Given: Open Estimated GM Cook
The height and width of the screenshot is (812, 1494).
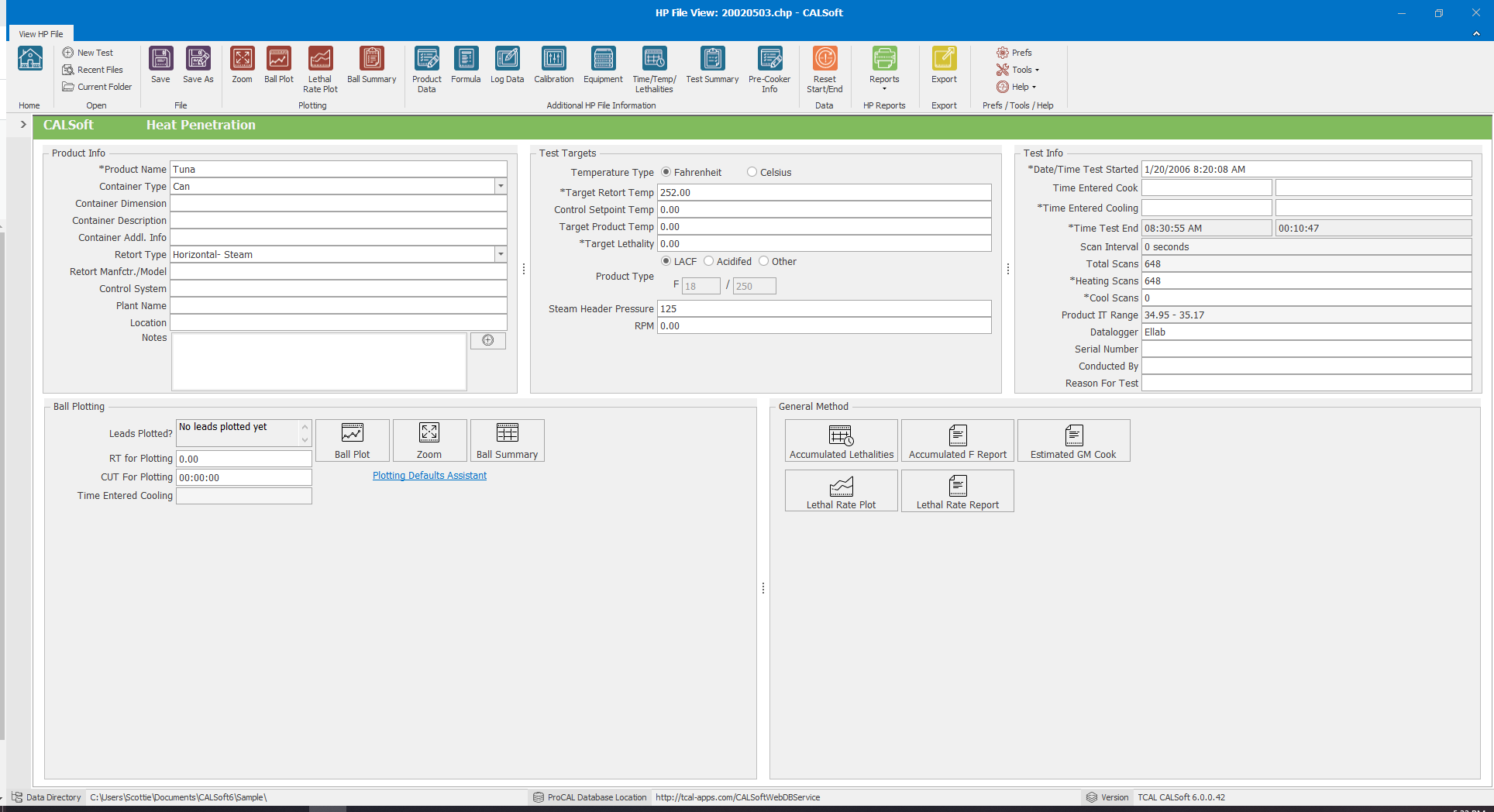Looking at the screenshot, I should click(x=1073, y=440).
